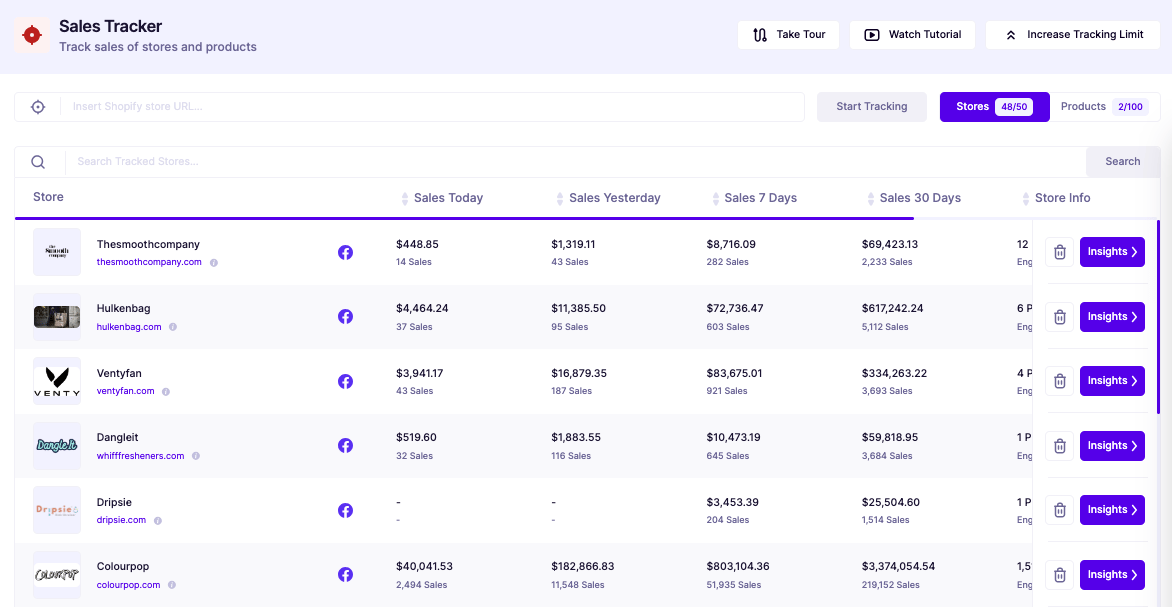The width and height of the screenshot is (1172, 607).
Task: Click the Start Tracking button
Action: point(872,107)
